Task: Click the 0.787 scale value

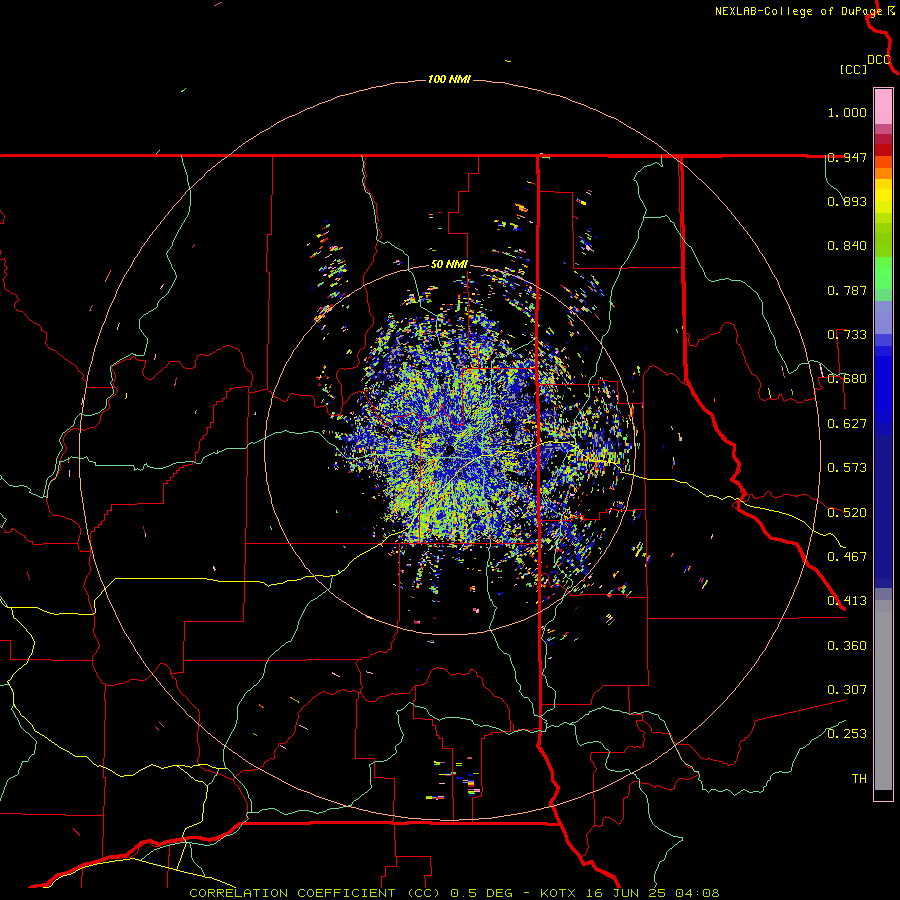Action: (847, 290)
